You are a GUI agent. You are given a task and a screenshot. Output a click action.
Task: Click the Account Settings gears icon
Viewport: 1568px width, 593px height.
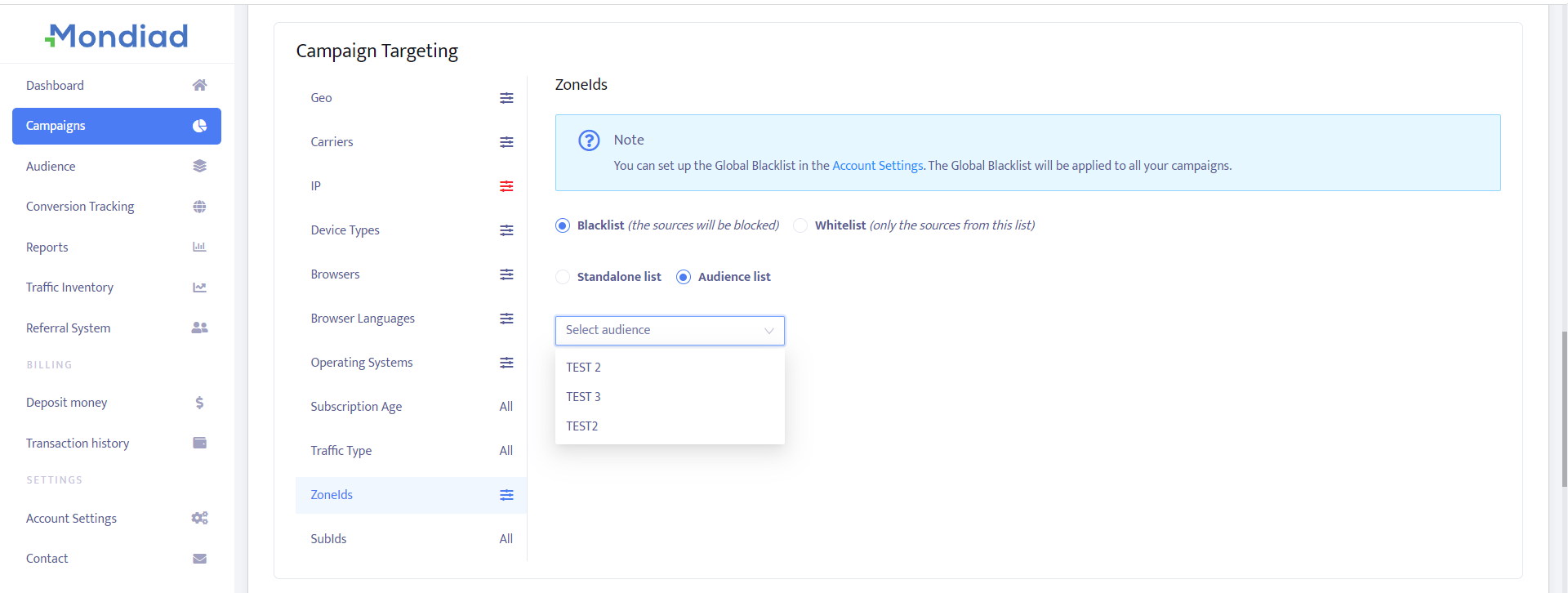[x=199, y=518]
